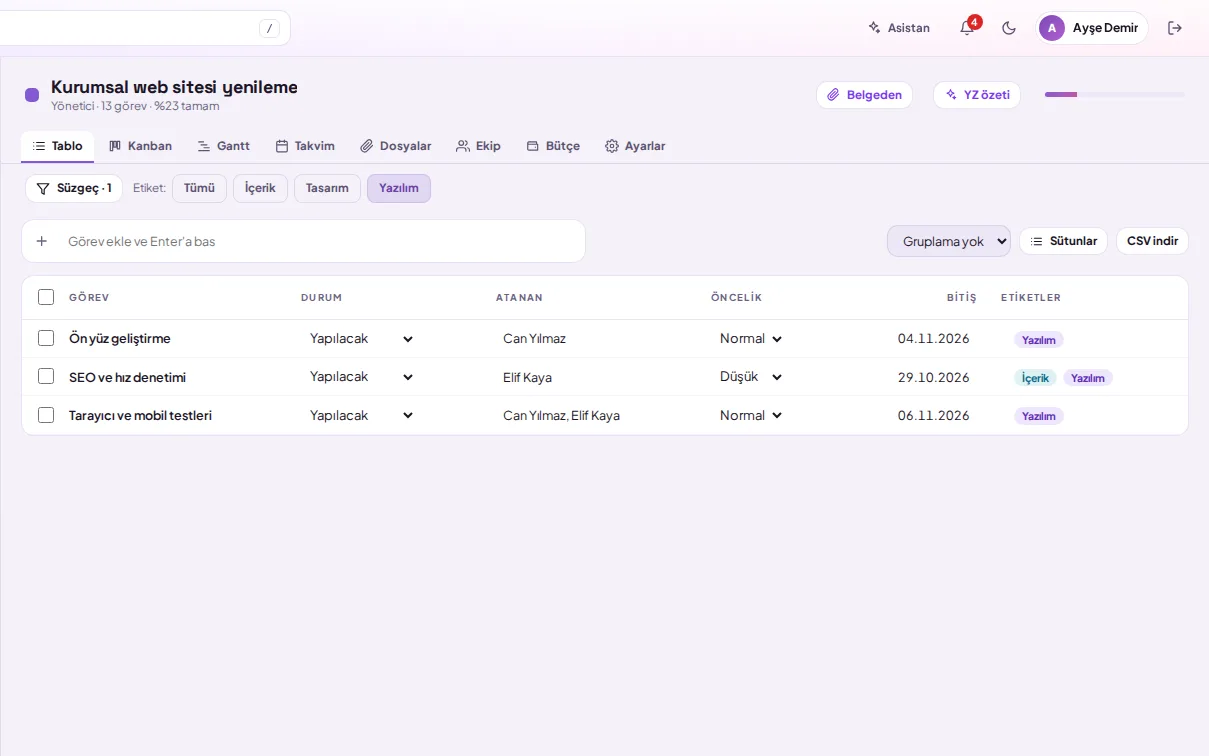Screen dimensions: 1209x756
Task: Open status dropdown for Ön yüz geliştirme
Action: [x=361, y=339]
